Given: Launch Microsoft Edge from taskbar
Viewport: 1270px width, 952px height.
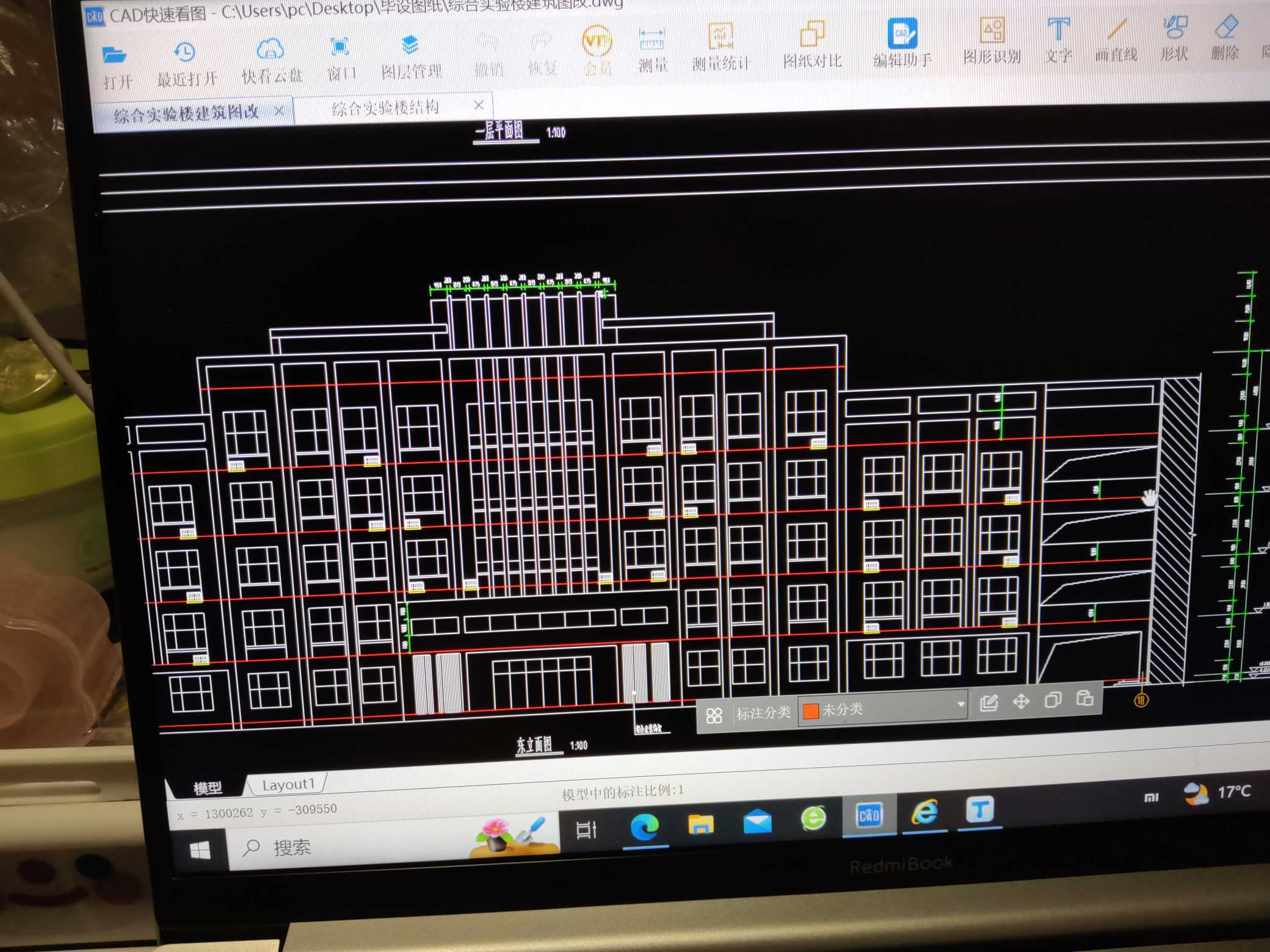Looking at the screenshot, I should (645, 828).
